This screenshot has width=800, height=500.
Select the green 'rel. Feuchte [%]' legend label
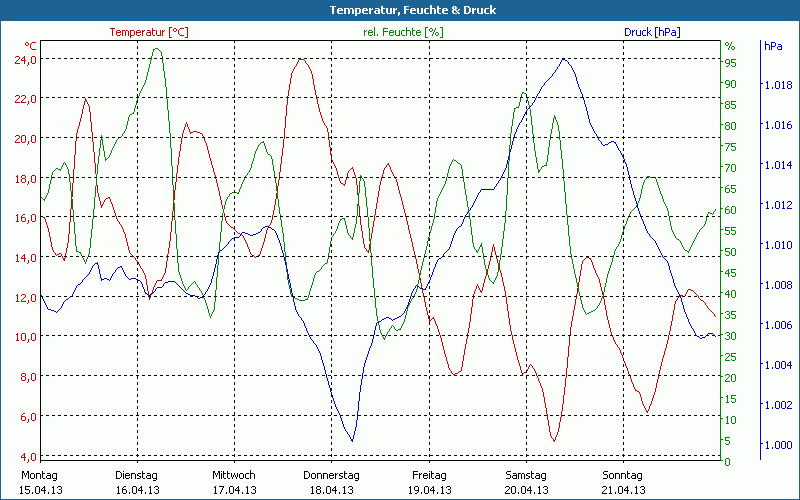[403, 32]
